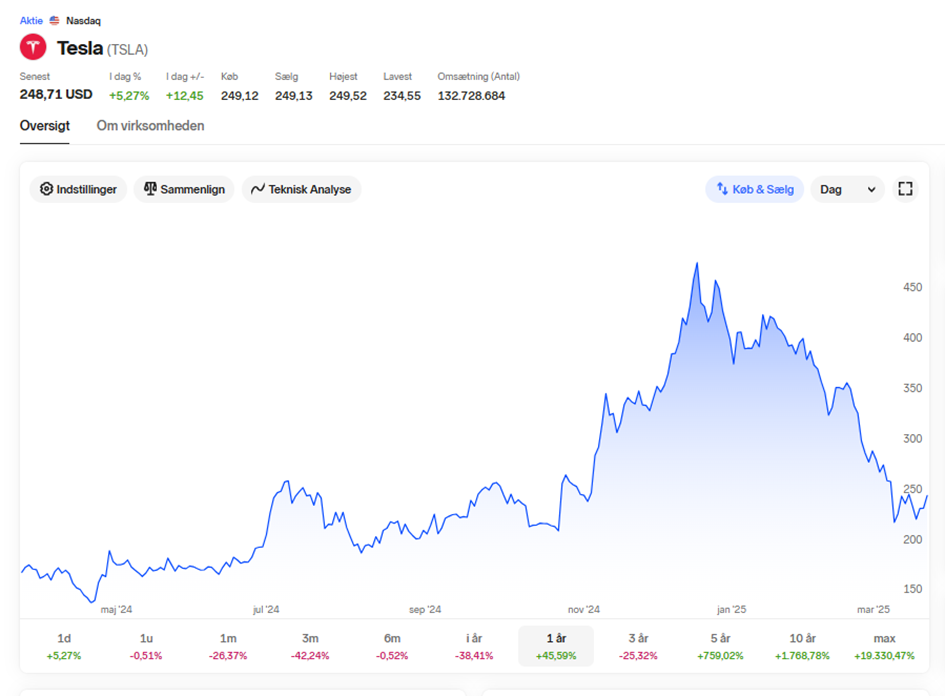945x696 pixels.
Task: Click Køb & Sælg arrows button
Action: coord(755,189)
